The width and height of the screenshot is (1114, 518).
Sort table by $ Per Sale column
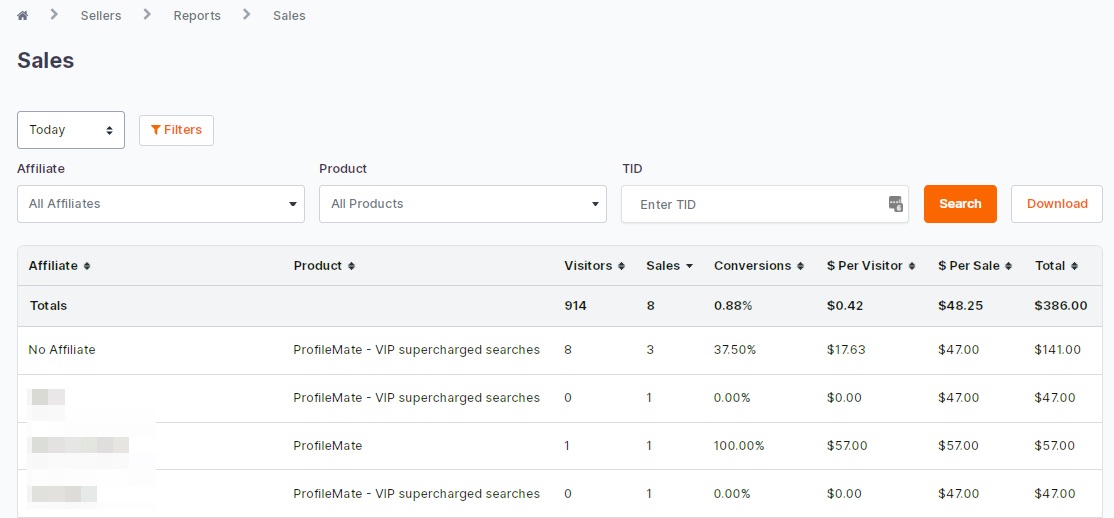coord(975,266)
